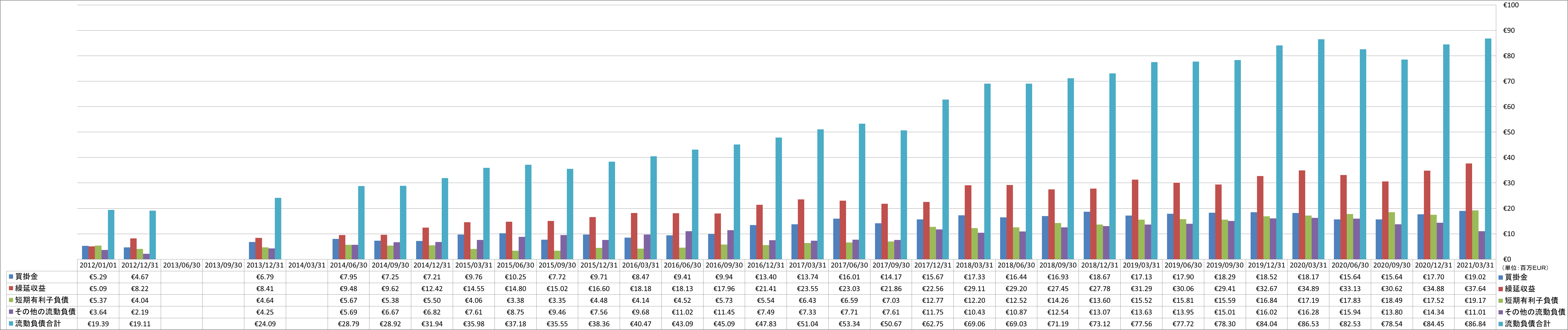Image resolution: width=1568 pixels, height=330 pixels.
Task: Click the €35.98 total cell for 2015/03/31
Action: click(x=474, y=324)
